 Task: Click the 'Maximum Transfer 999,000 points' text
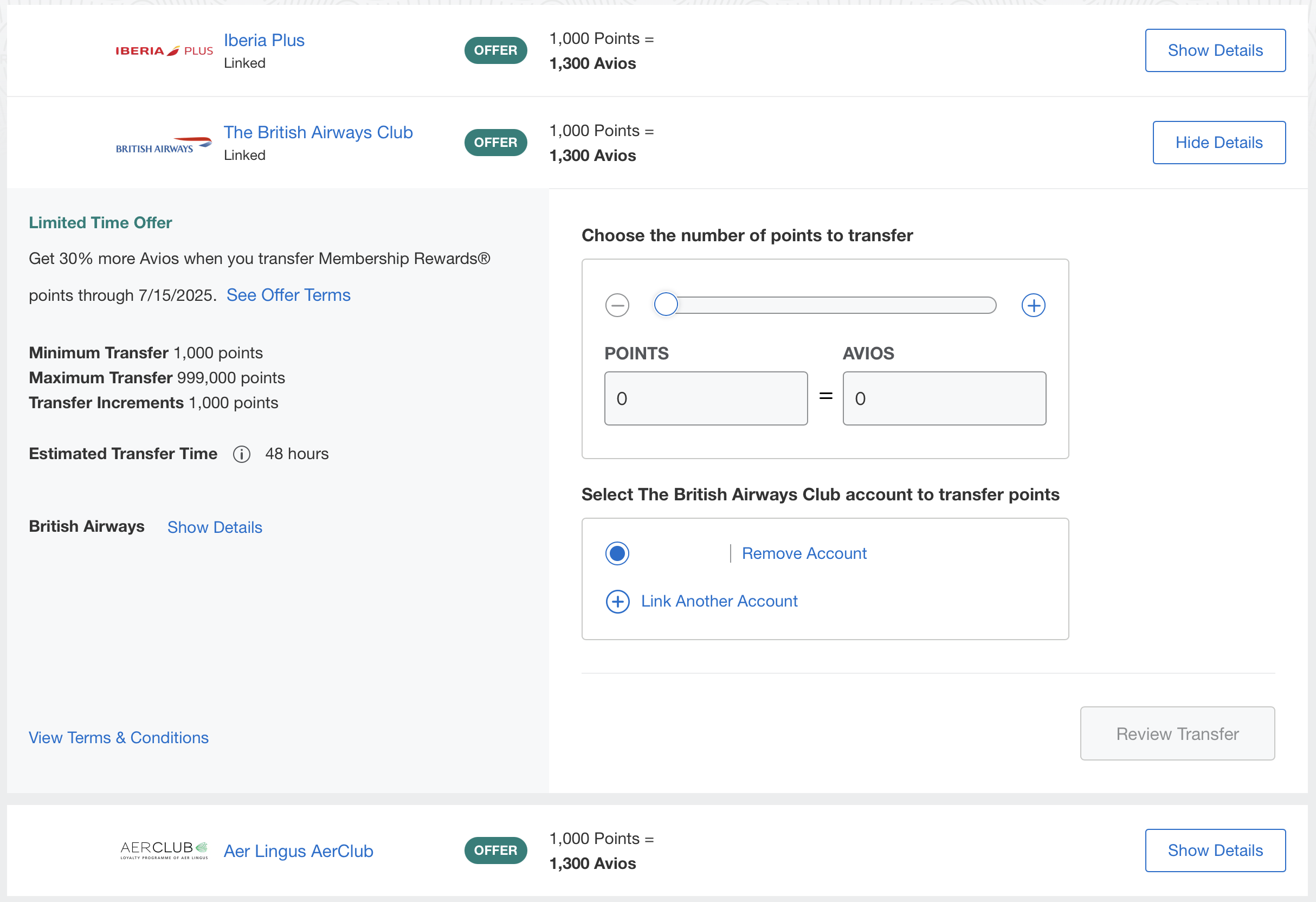157,378
